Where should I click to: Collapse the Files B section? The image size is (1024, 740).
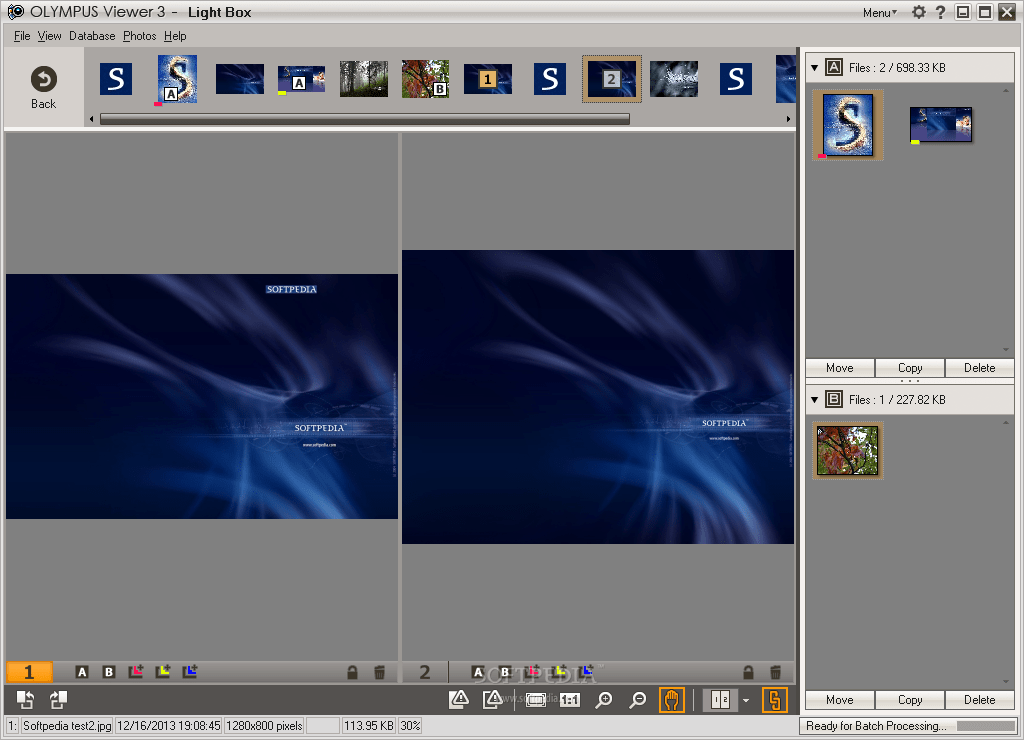click(812, 399)
